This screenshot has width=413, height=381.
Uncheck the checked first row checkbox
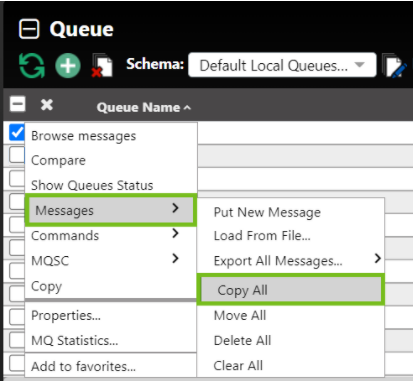[x=17, y=133]
